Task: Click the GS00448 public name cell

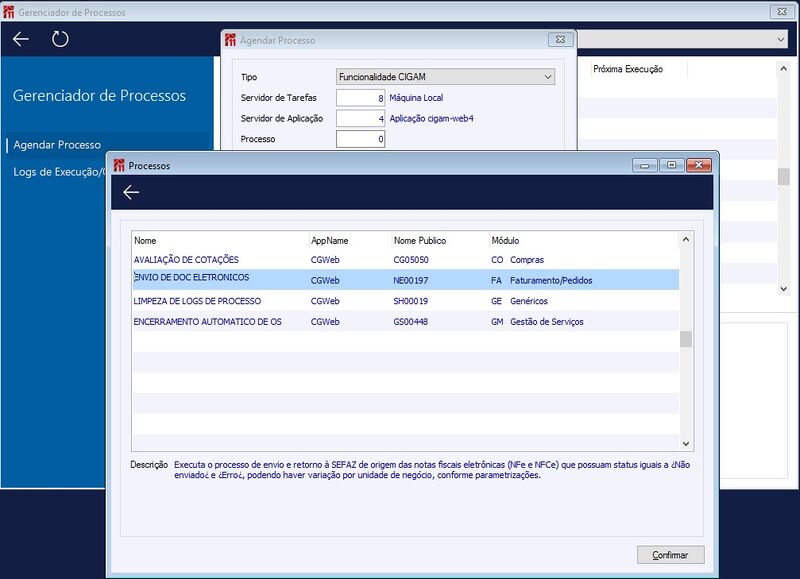Action: tap(410, 322)
